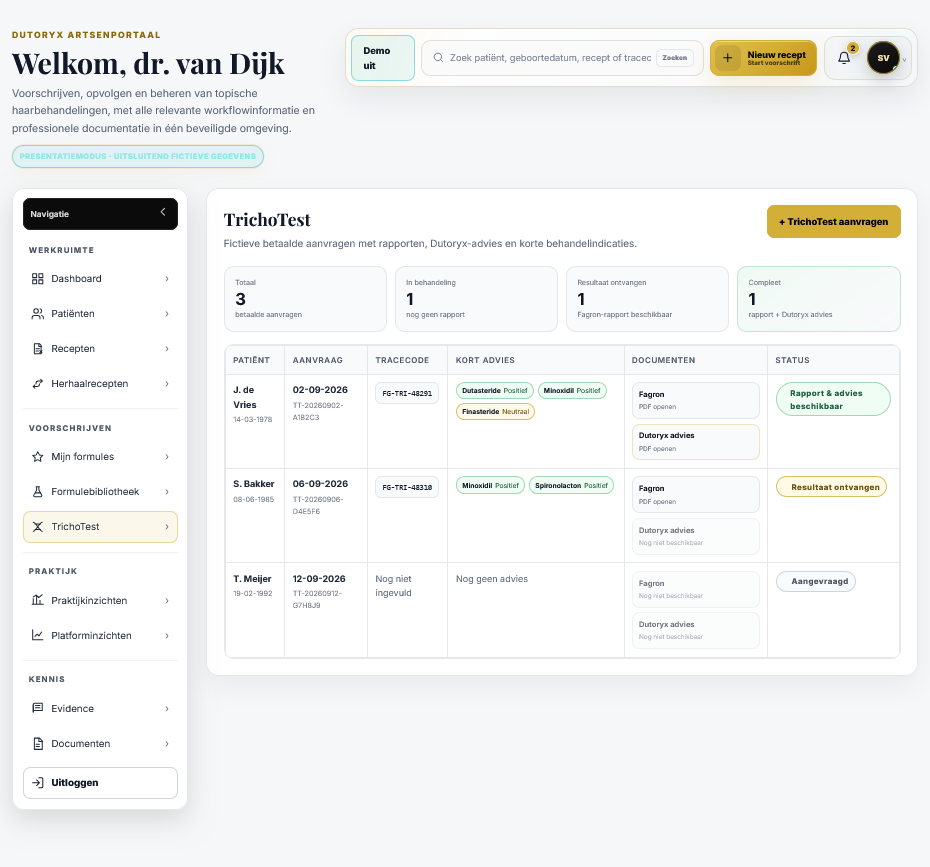This screenshot has height=867, width=930.
Task: Click the Aangevraagd status badge
Action: 816,581
